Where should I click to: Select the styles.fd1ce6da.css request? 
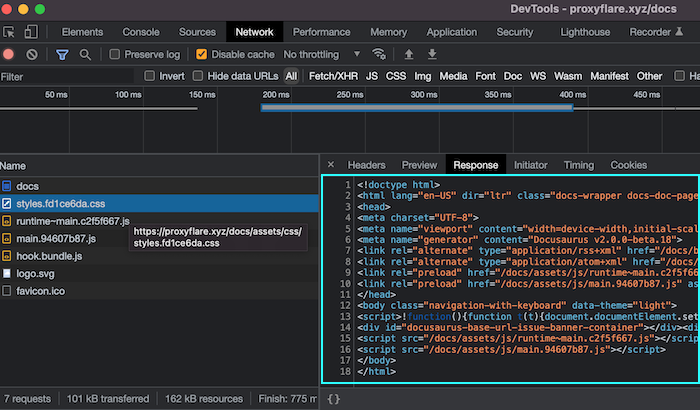tap(159, 204)
